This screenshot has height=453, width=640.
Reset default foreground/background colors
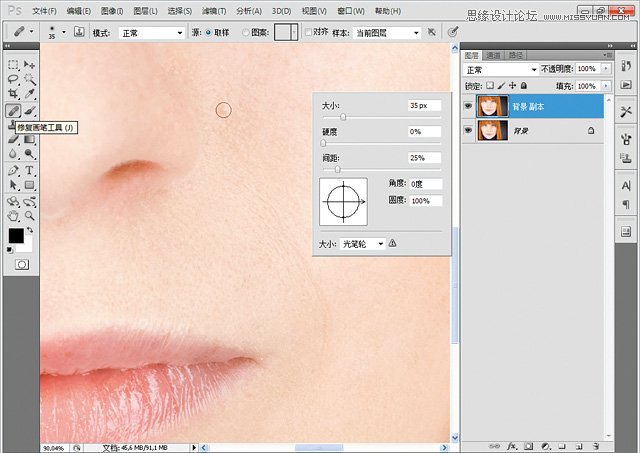[9, 250]
